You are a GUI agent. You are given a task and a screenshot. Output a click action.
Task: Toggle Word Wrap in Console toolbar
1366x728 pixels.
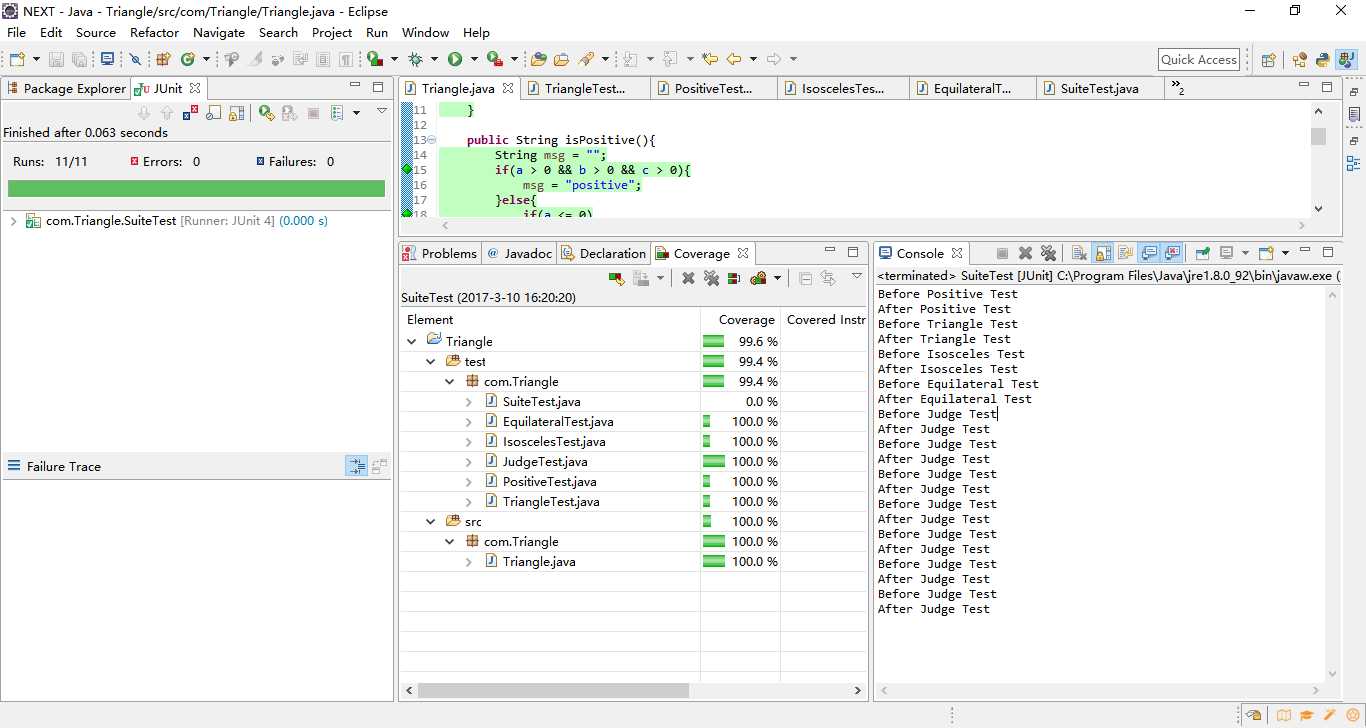[x=1125, y=253]
